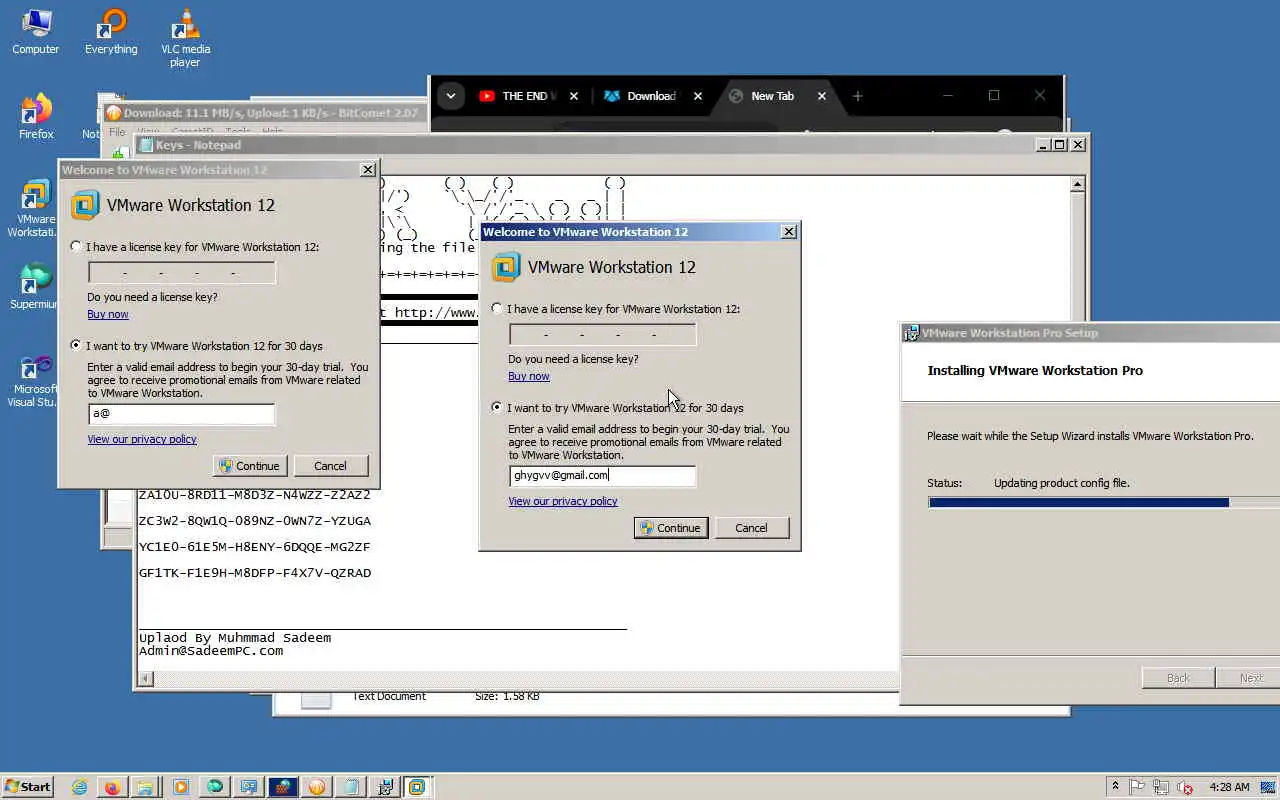Image resolution: width=1280 pixels, height=800 pixels.
Task: Open the media player taskbar icon
Action: [181, 787]
